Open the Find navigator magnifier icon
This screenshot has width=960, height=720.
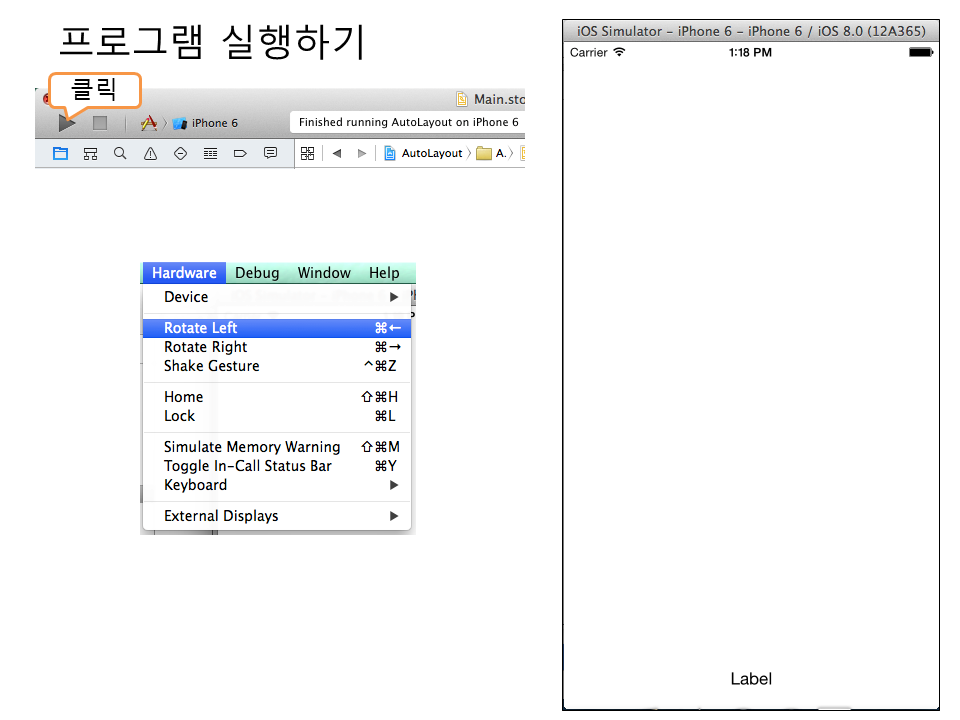120,153
